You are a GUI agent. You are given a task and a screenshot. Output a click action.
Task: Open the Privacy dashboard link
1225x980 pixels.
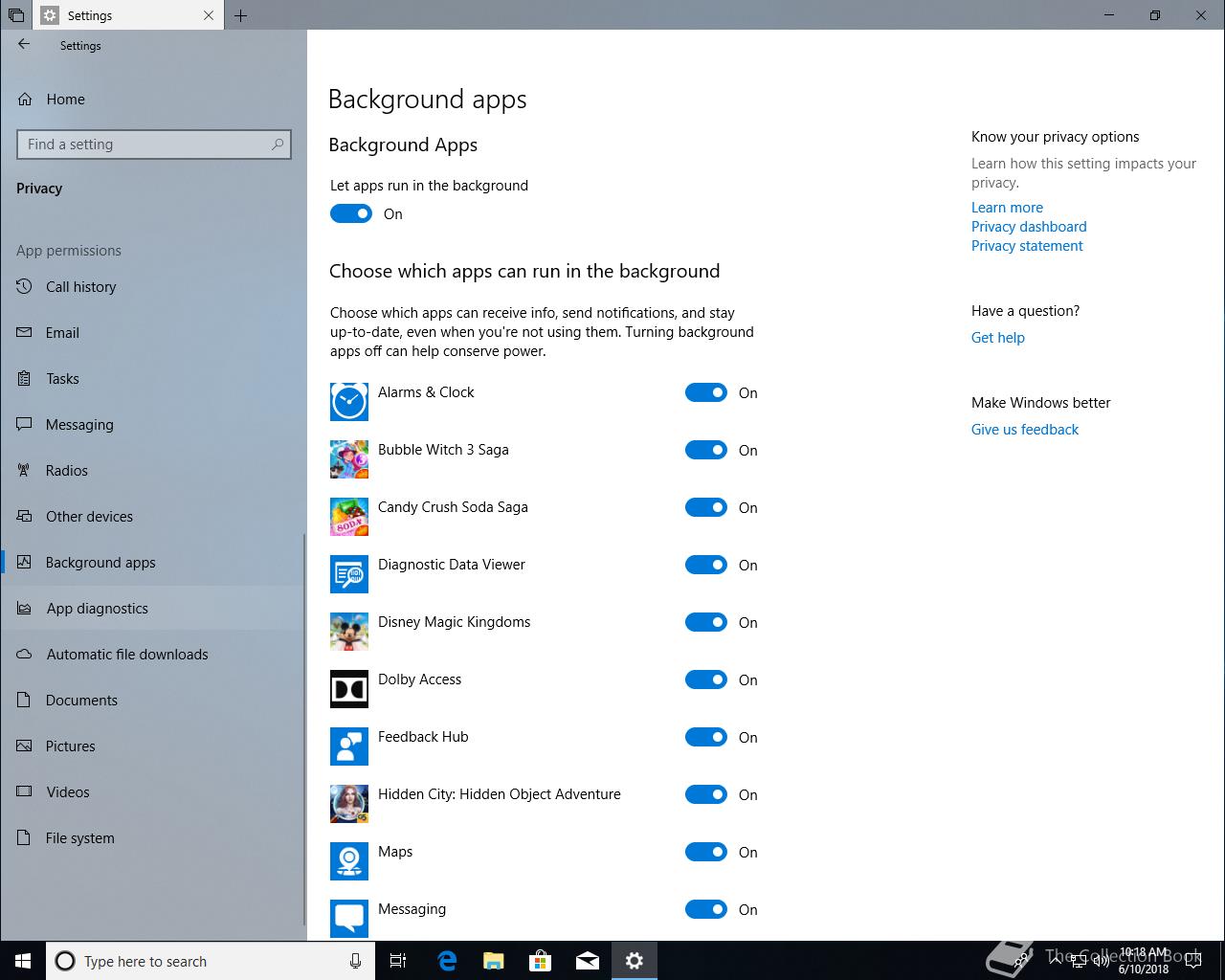coord(1029,227)
